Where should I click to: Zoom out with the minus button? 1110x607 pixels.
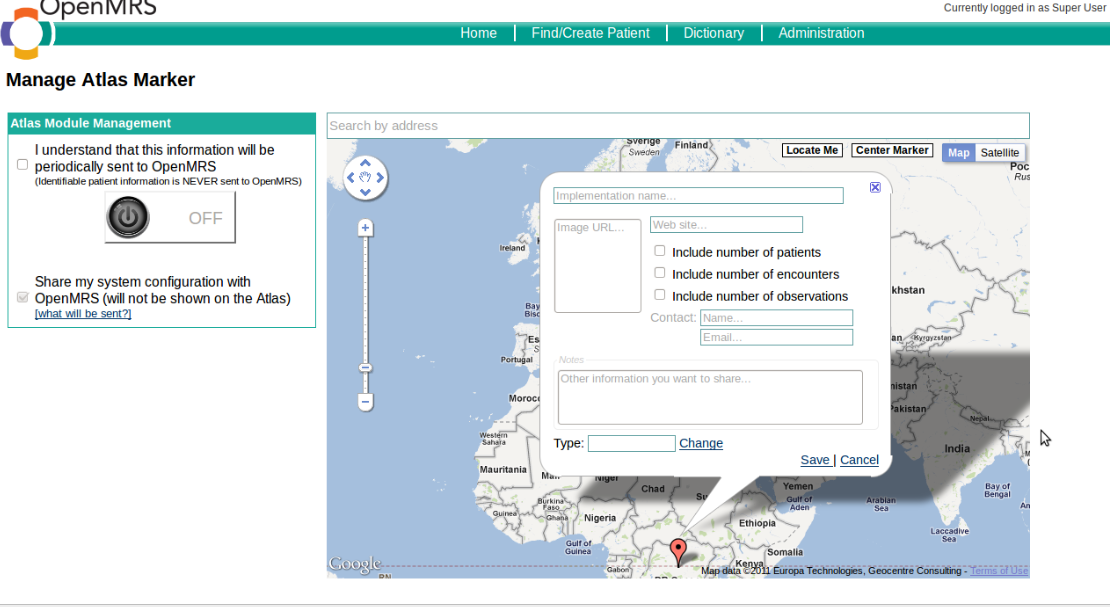tap(365, 402)
